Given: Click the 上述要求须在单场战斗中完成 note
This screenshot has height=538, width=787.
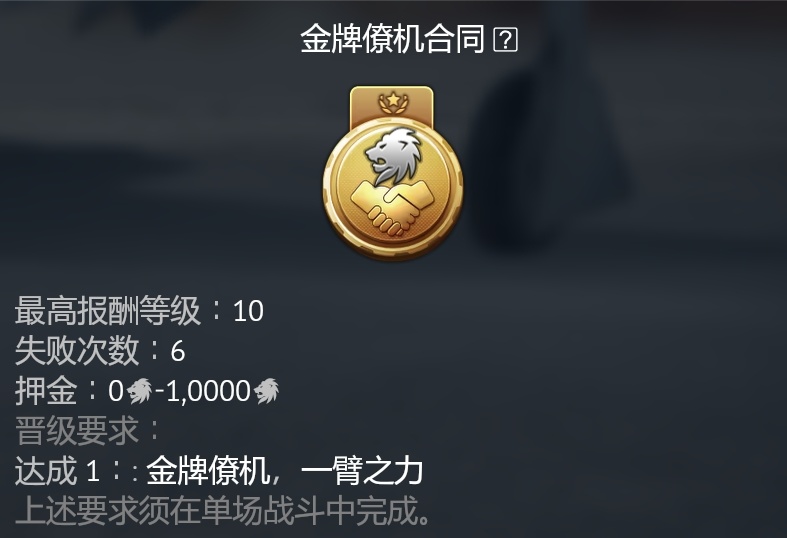Looking at the screenshot, I should click(223, 510).
